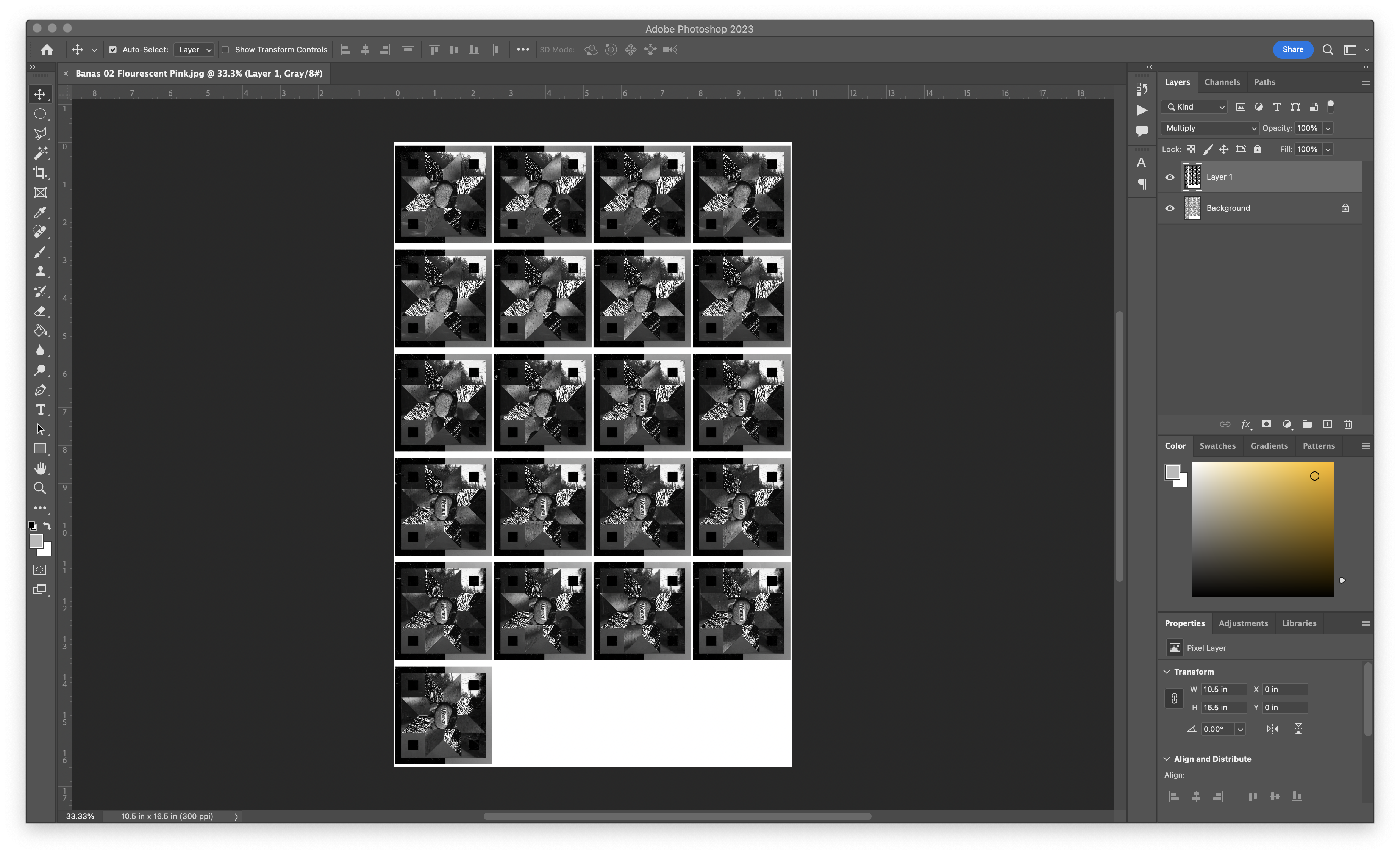Hide the Background layer visibility eye
The height and width of the screenshot is (855, 1400).
1169,208
